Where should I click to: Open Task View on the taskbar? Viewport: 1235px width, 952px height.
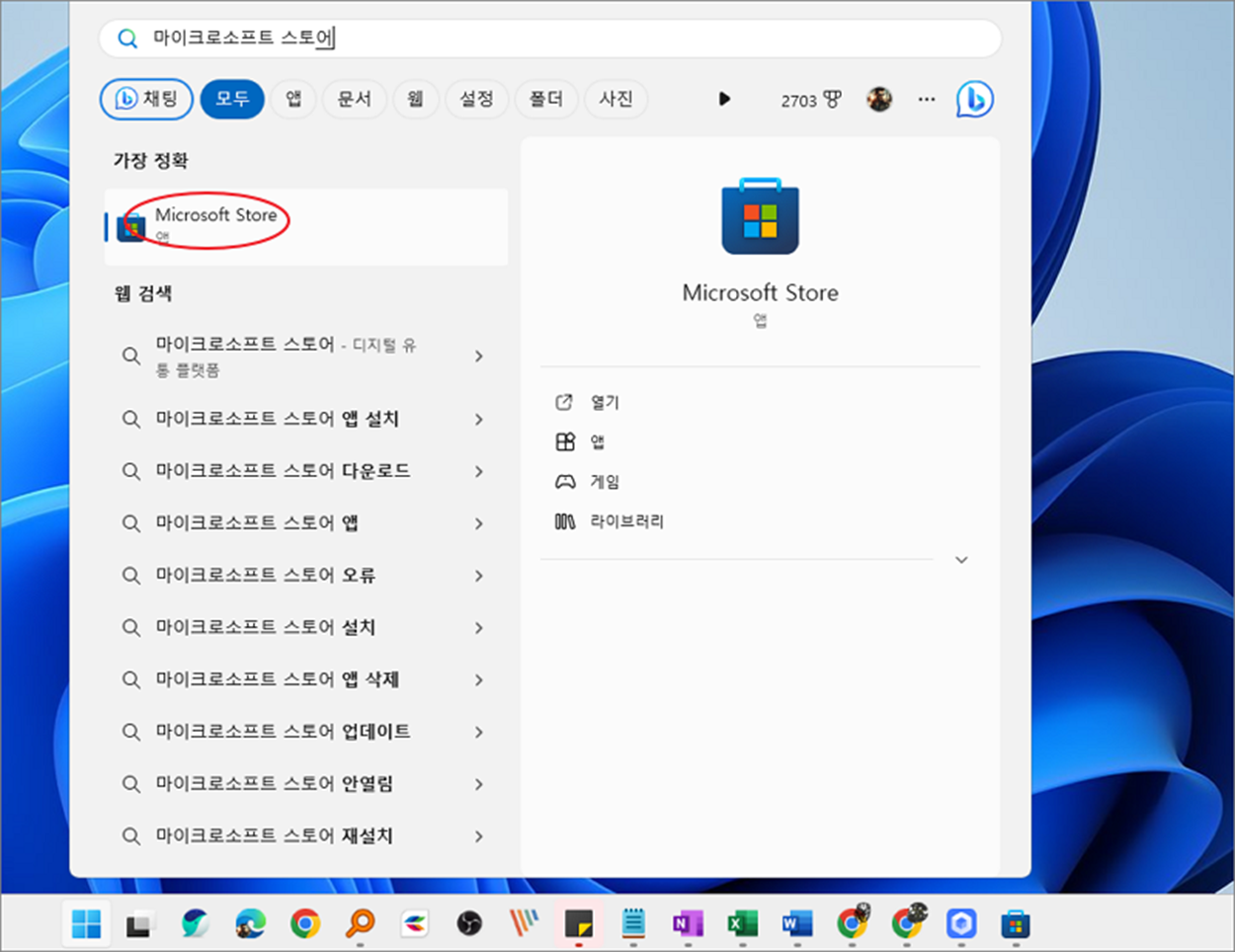(x=139, y=924)
